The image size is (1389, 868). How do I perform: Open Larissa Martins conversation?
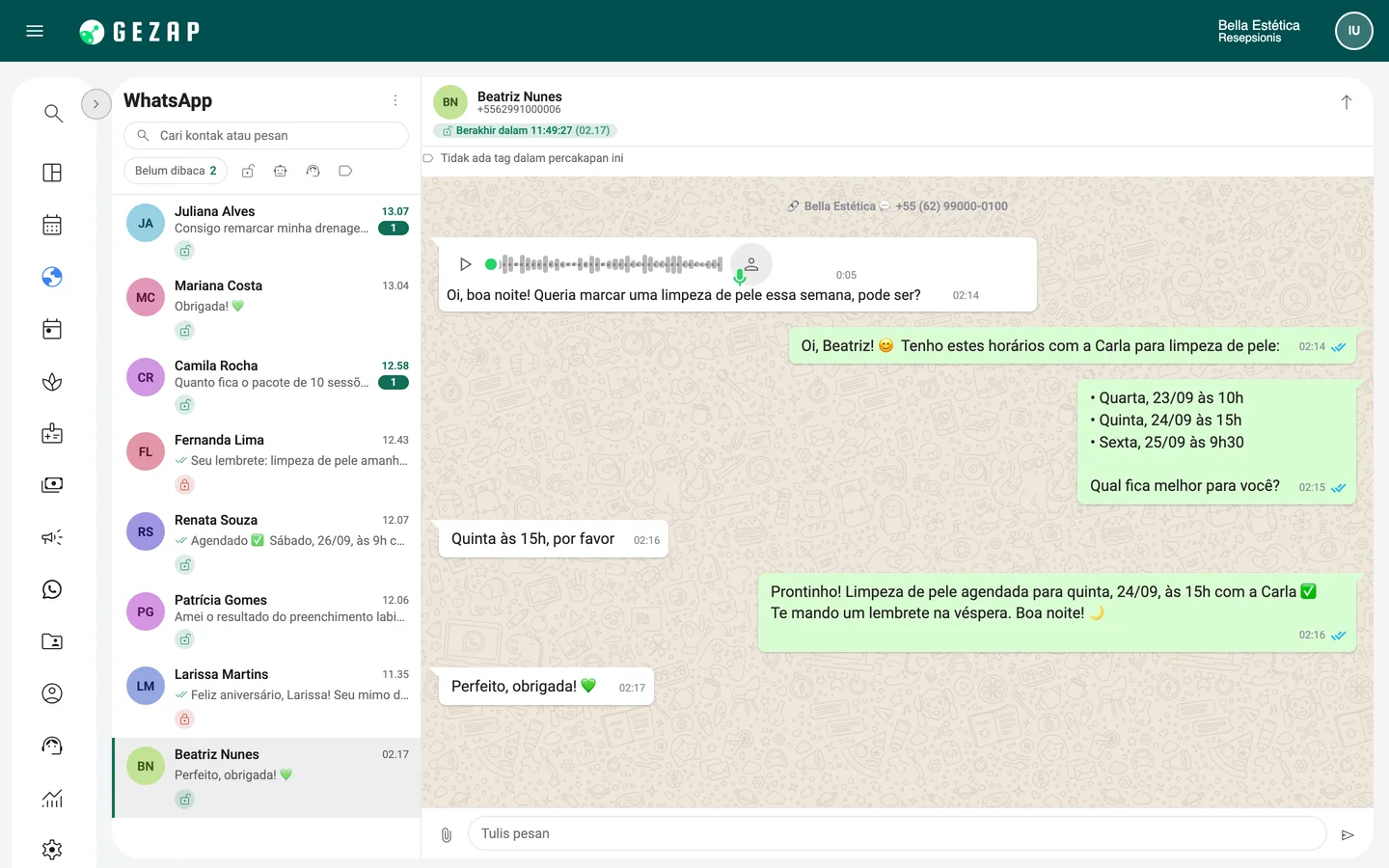pyautogui.click(x=266, y=697)
